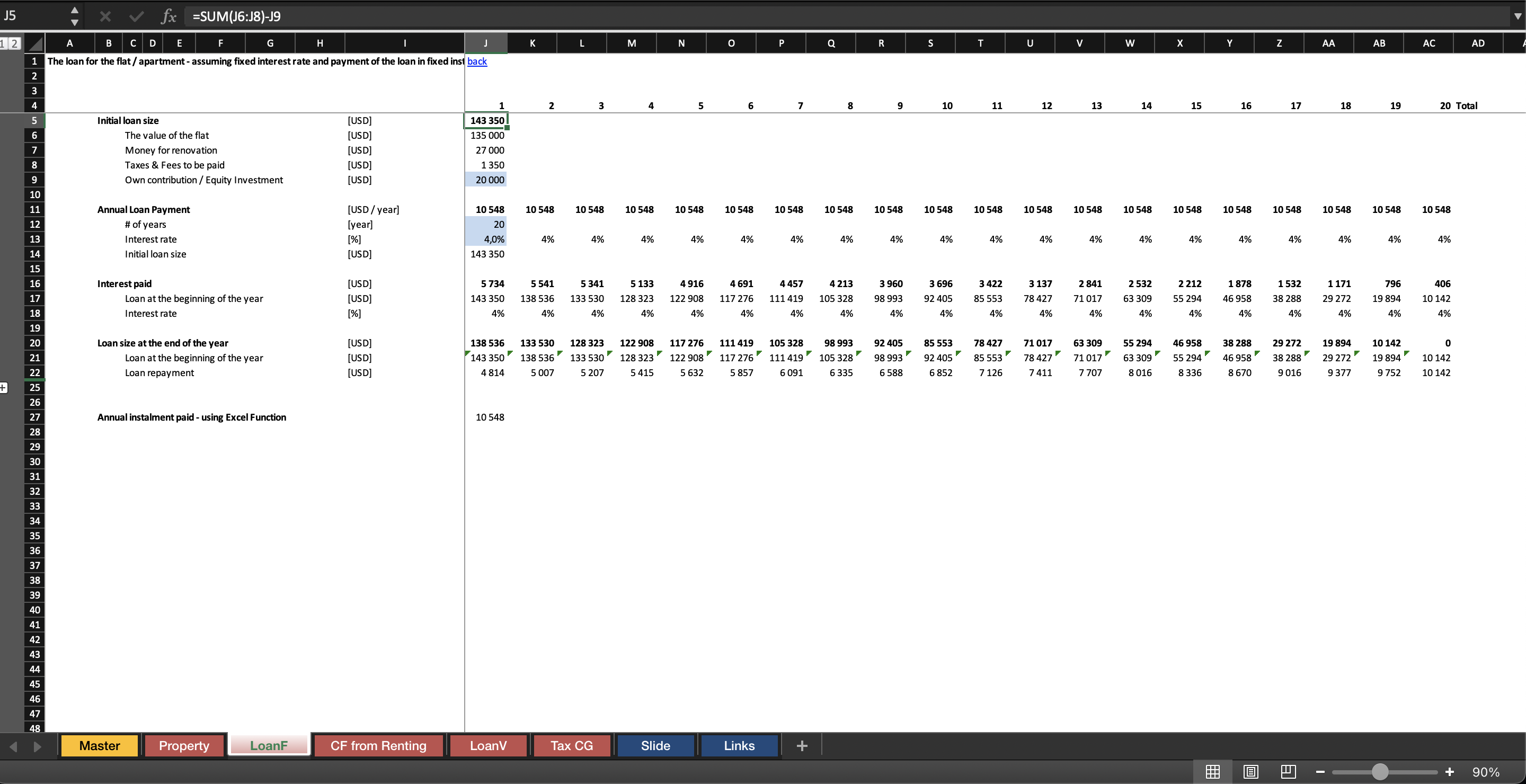Open the Links sheet tab
The image size is (1526, 784).
[739, 745]
